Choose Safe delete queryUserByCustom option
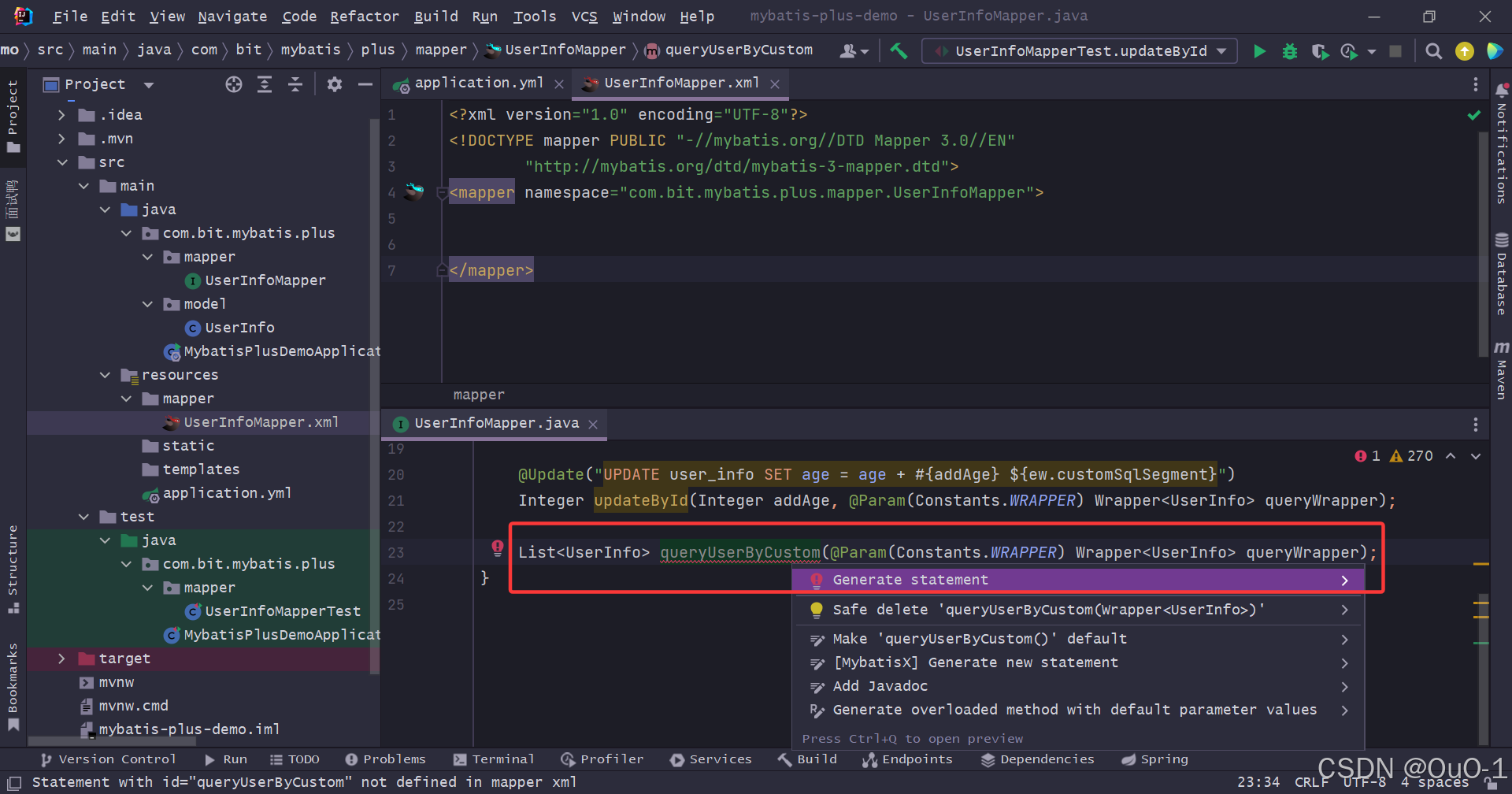The height and width of the screenshot is (794, 1512). pyautogui.click(x=1077, y=610)
